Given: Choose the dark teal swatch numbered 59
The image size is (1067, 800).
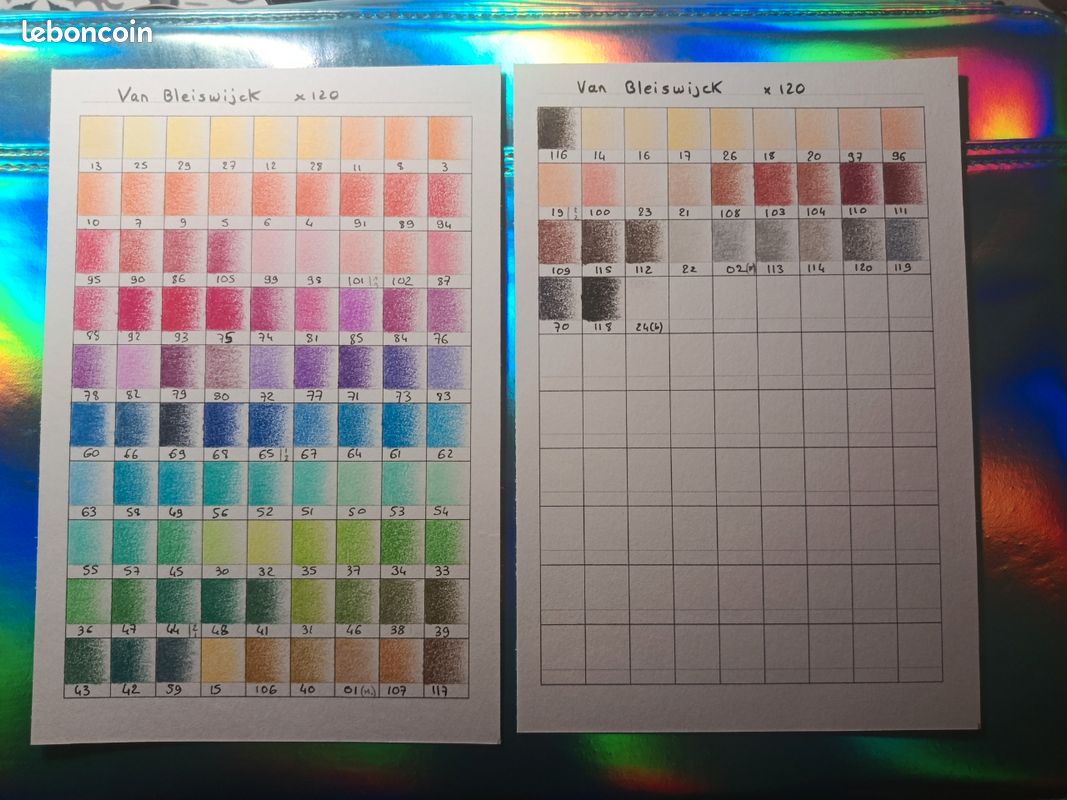Looking at the screenshot, I should [x=177, y=661].
